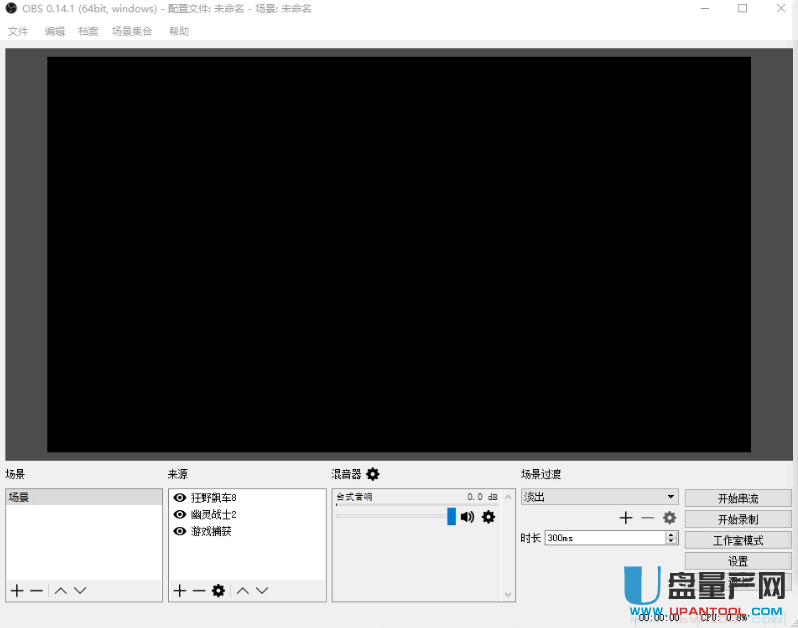798x628 pixels.
Task: Enable 工作室模式 studio mode
Action: click(738, 540)
